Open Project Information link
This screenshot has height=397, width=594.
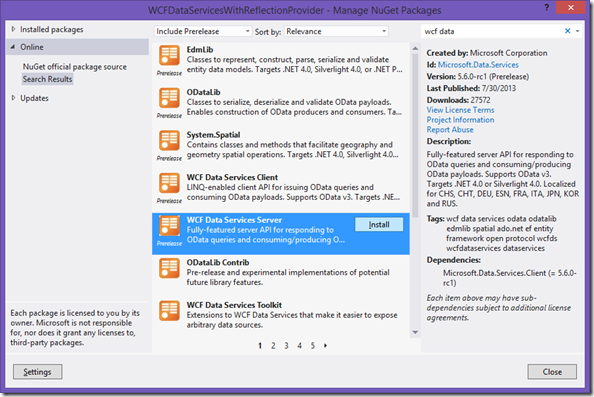coord(460,120)
